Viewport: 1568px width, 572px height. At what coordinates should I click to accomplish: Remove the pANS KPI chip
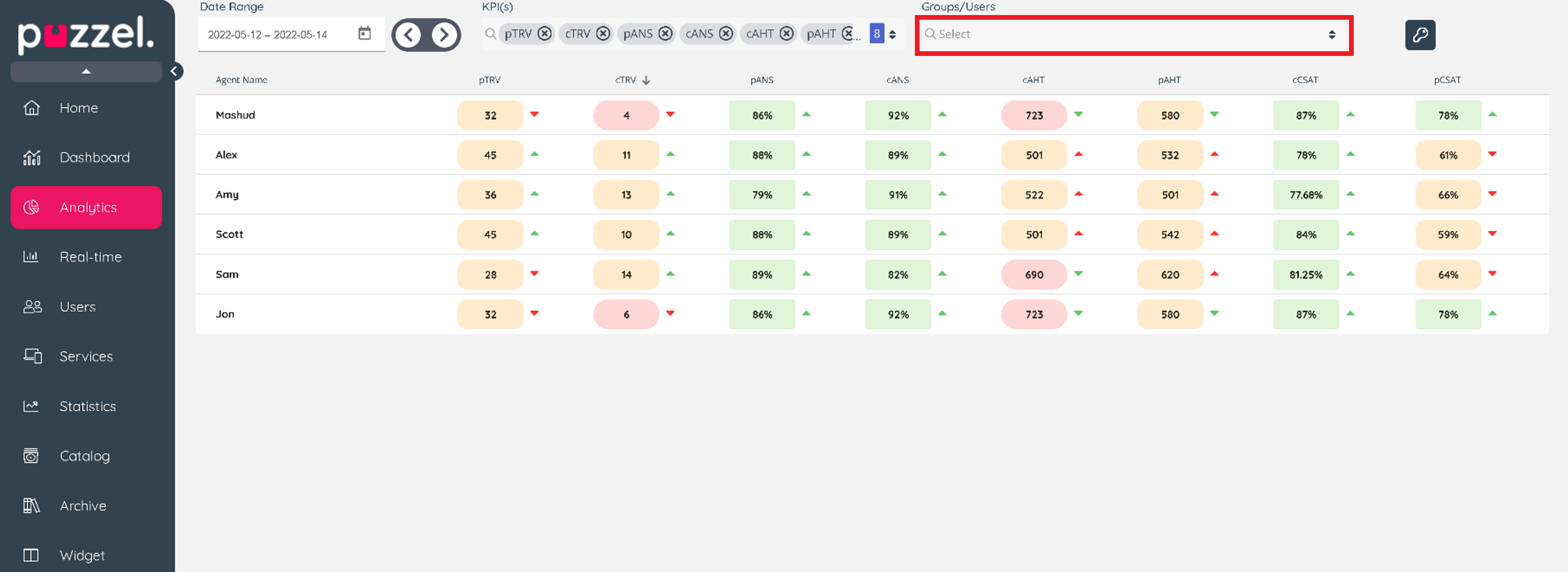[665, 33]
